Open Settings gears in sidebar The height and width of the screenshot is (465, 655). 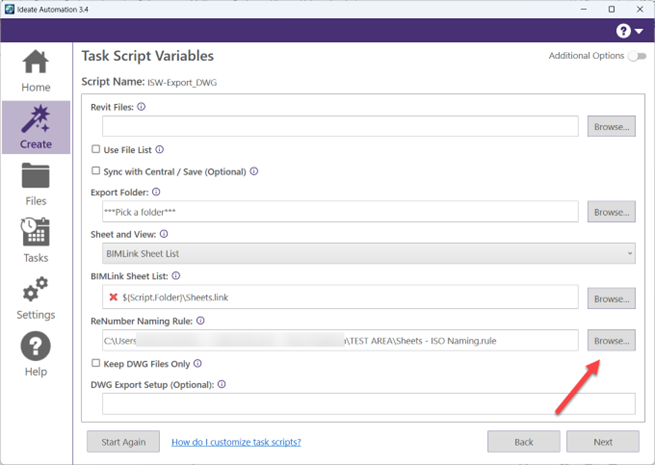(35, 298)
